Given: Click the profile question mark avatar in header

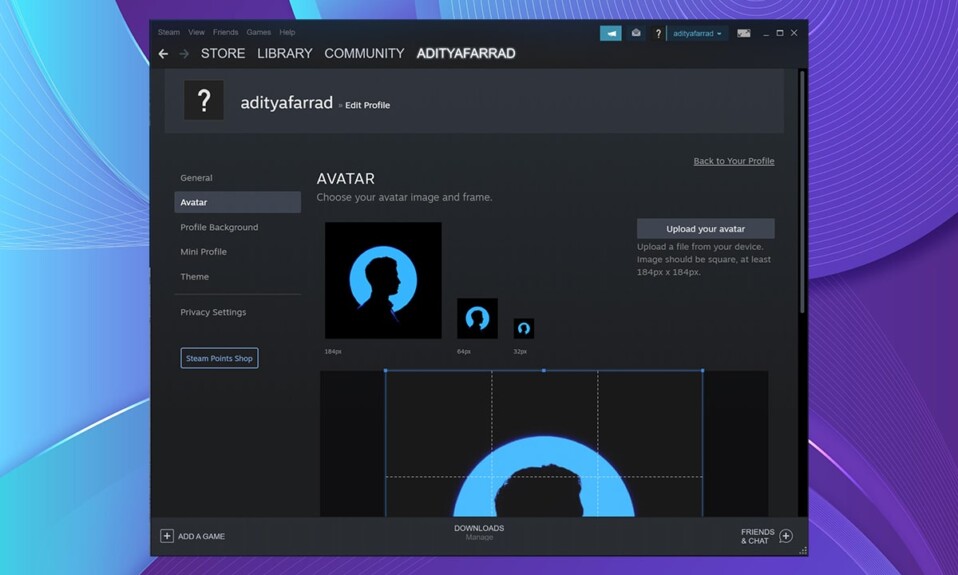Looking at the screenshot, I should (x=204, y=101).
